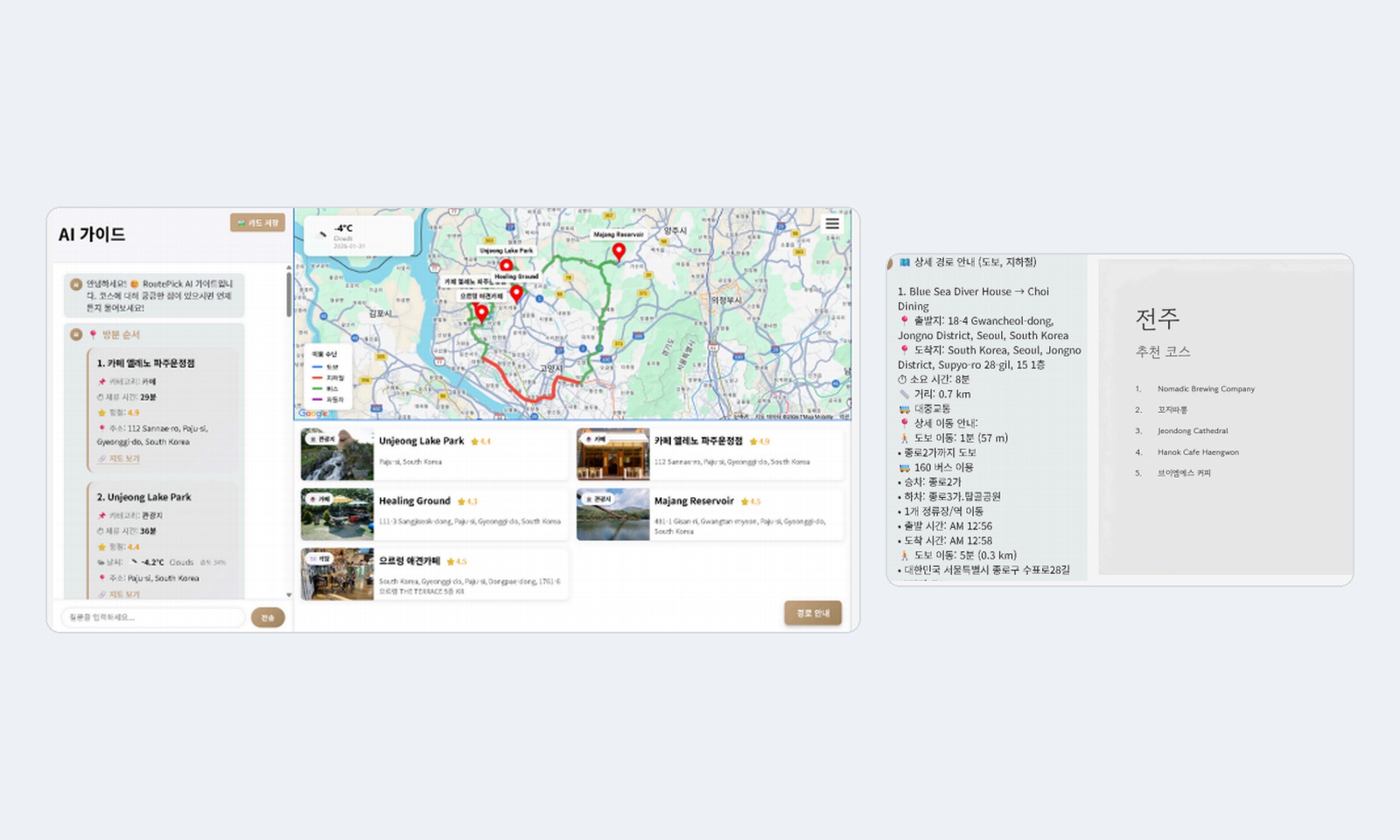Screen dimensions: 1400x840
Task: Click the Majang Reservoir map pin
Action: 619,252
